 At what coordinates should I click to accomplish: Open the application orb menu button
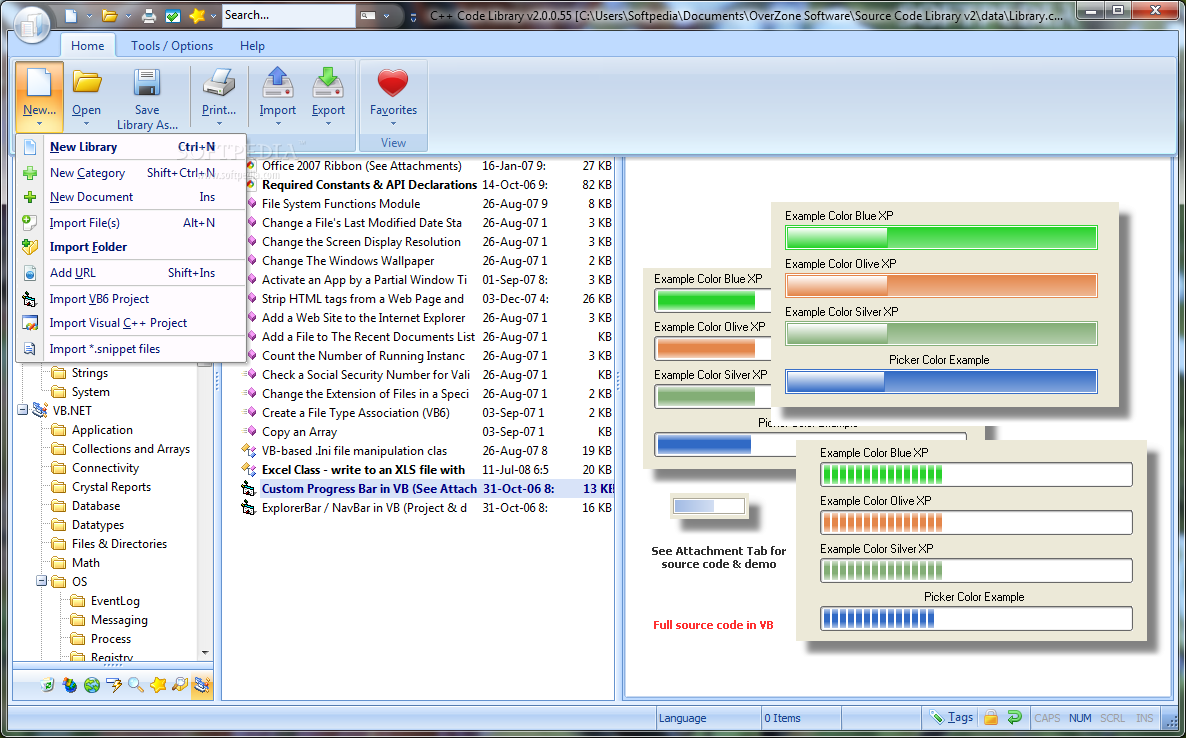[30, 24]
